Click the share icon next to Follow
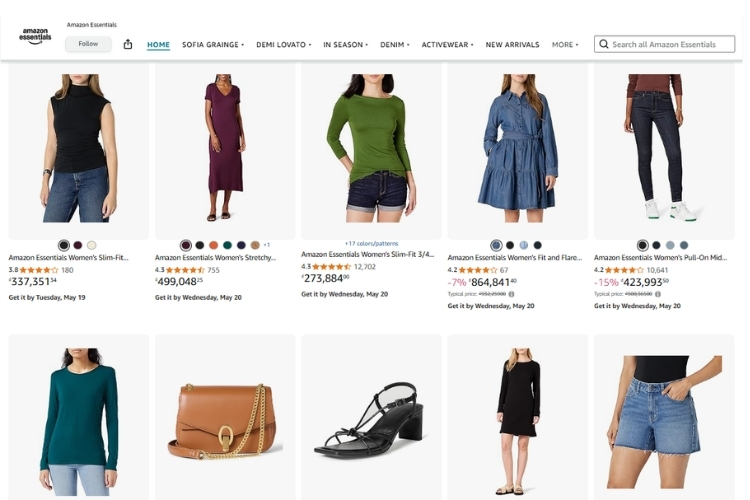Viewport: 750px width, 500px height. coord(128,44)
